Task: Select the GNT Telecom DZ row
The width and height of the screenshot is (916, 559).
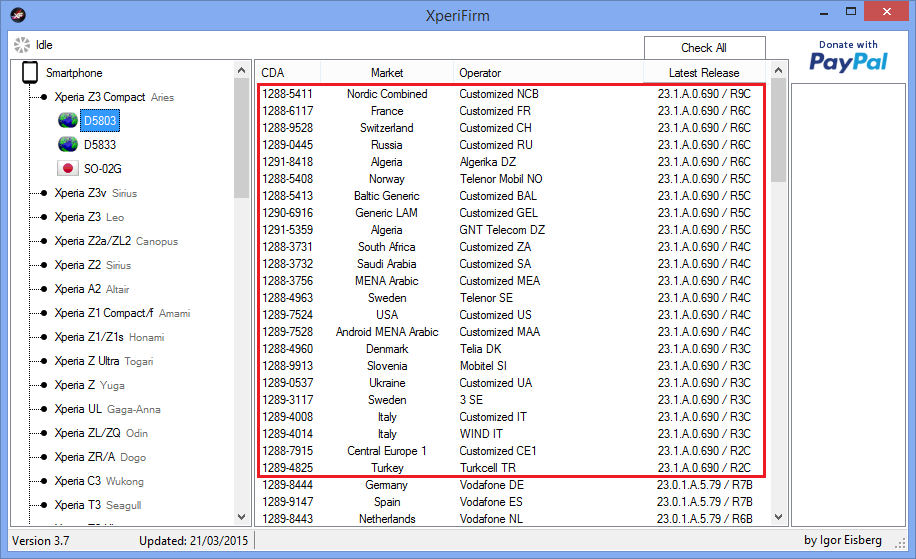Action: point(511,230)
